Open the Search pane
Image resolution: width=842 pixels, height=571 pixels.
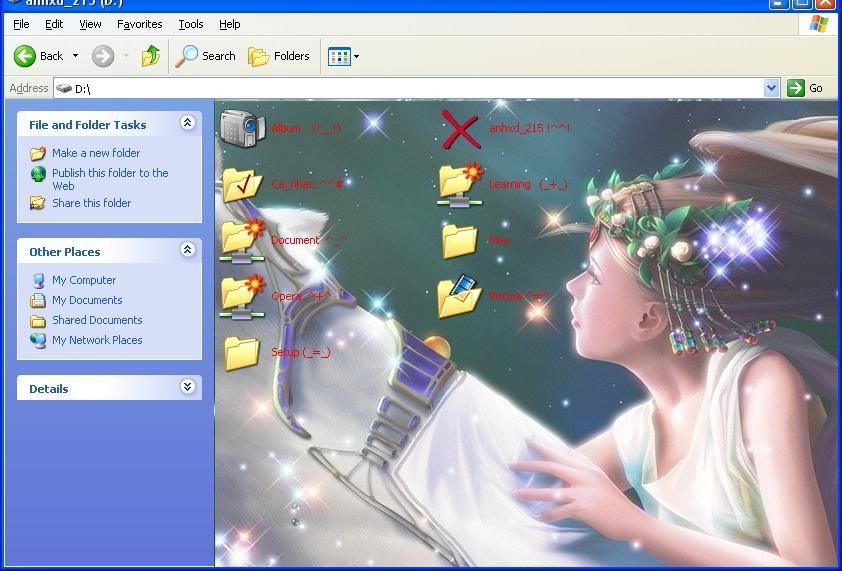(206, 56)
